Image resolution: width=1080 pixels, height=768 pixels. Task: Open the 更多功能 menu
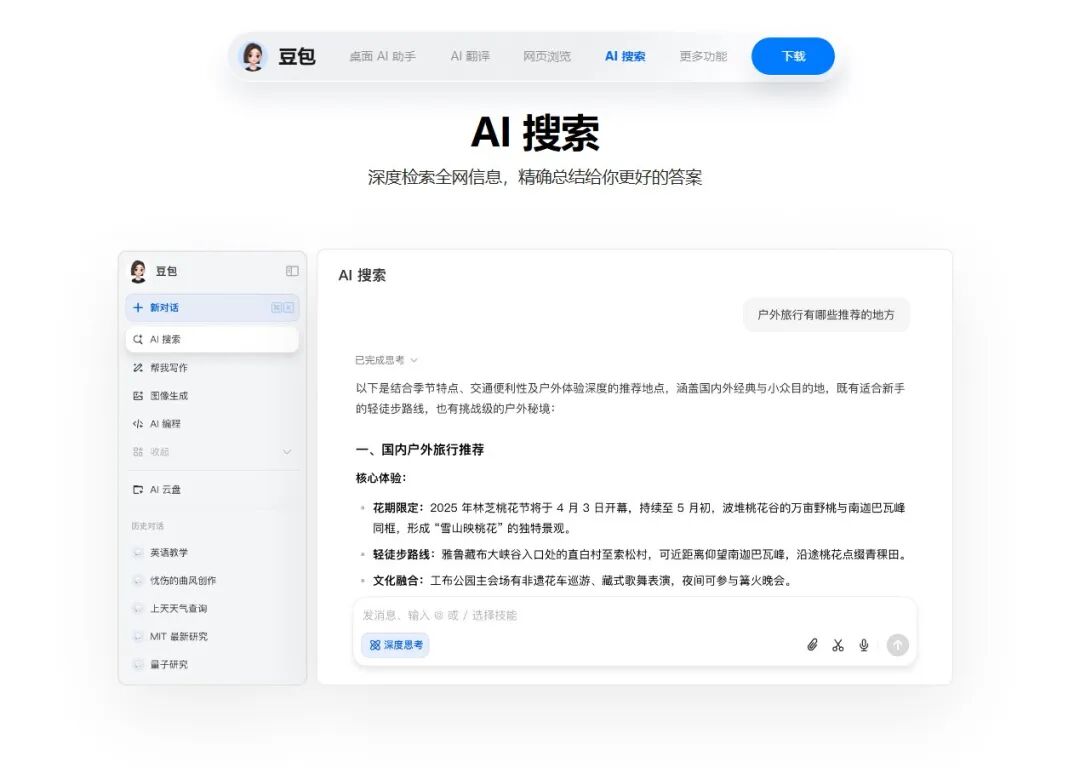click(x=704, y=56)
